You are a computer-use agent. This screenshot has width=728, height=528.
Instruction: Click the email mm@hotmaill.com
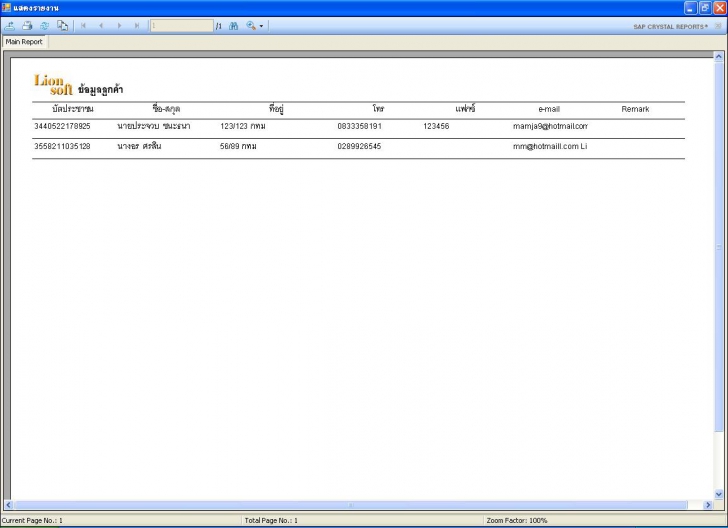click(x=546, y=146)
